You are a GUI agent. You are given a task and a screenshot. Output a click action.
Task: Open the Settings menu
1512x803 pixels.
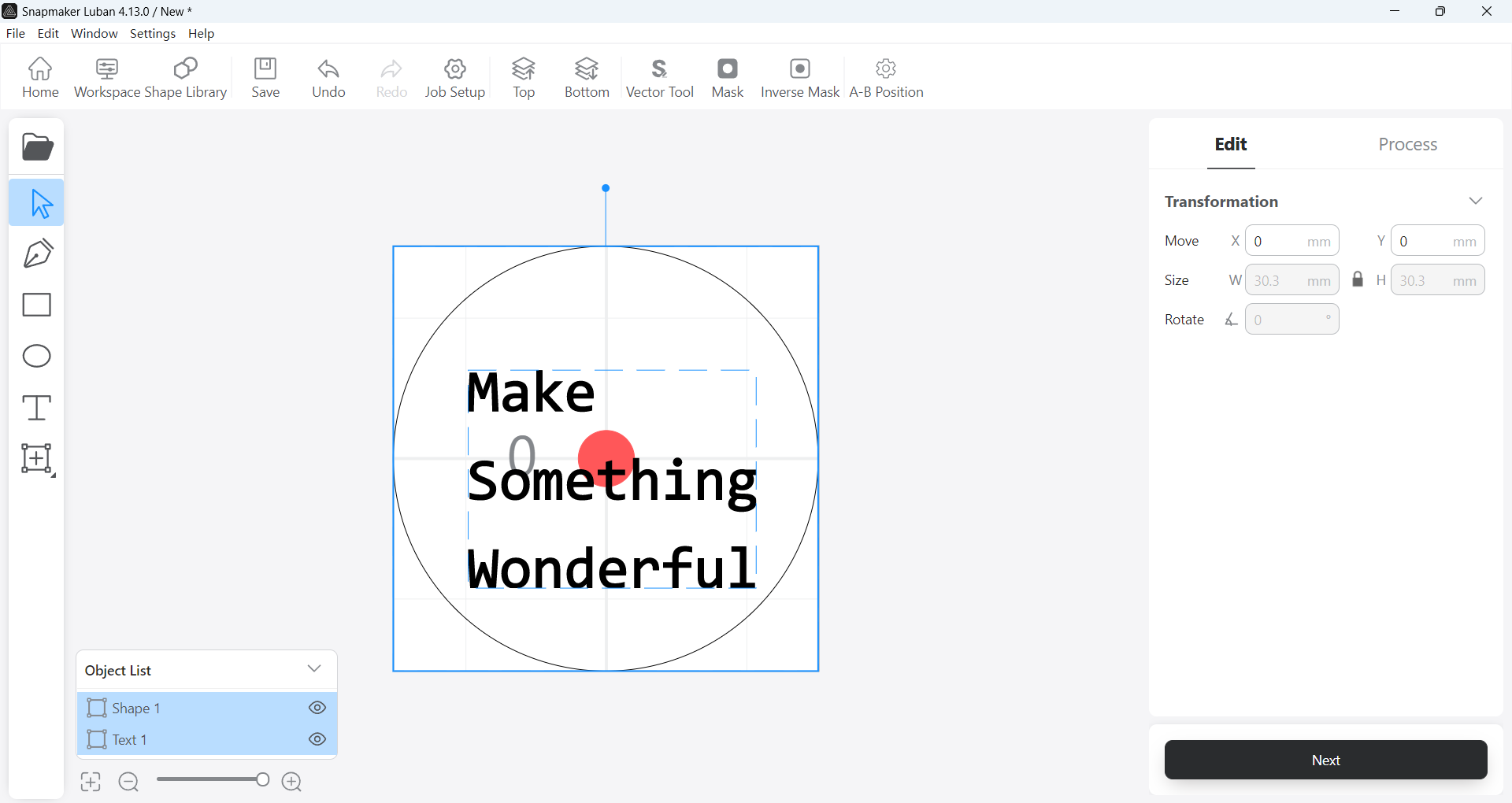pos(153,33)
